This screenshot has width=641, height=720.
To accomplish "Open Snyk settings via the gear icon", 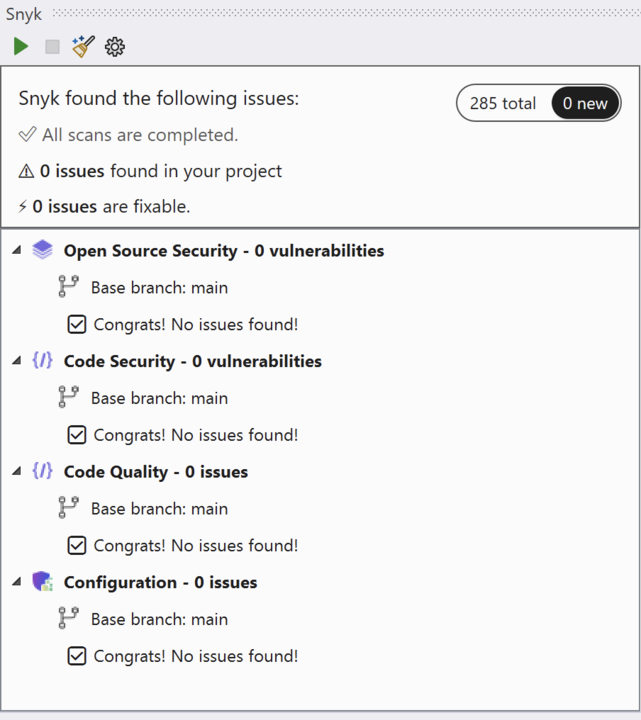I will point(115,46).
